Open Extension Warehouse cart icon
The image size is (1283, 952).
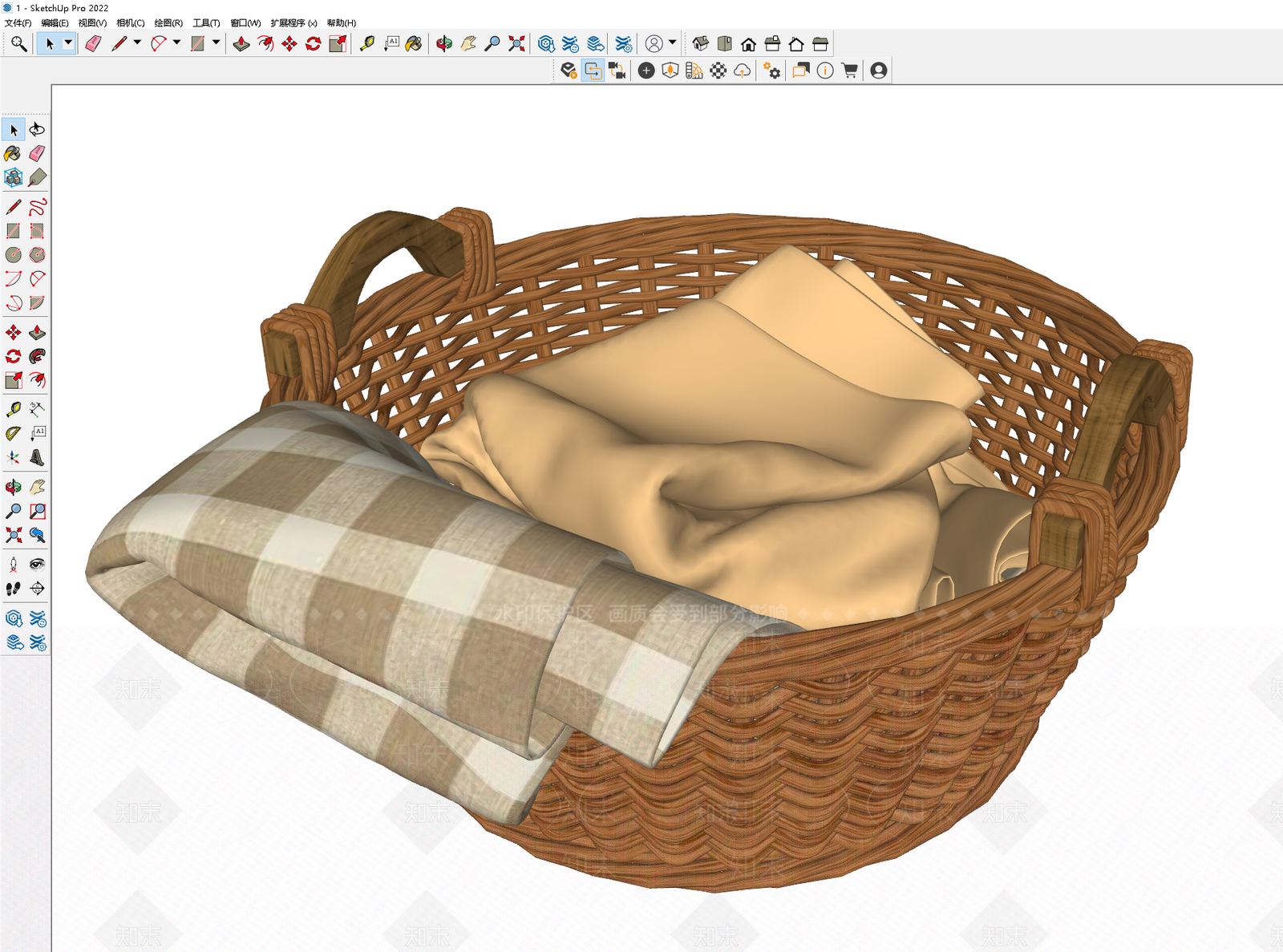point(850,71)
